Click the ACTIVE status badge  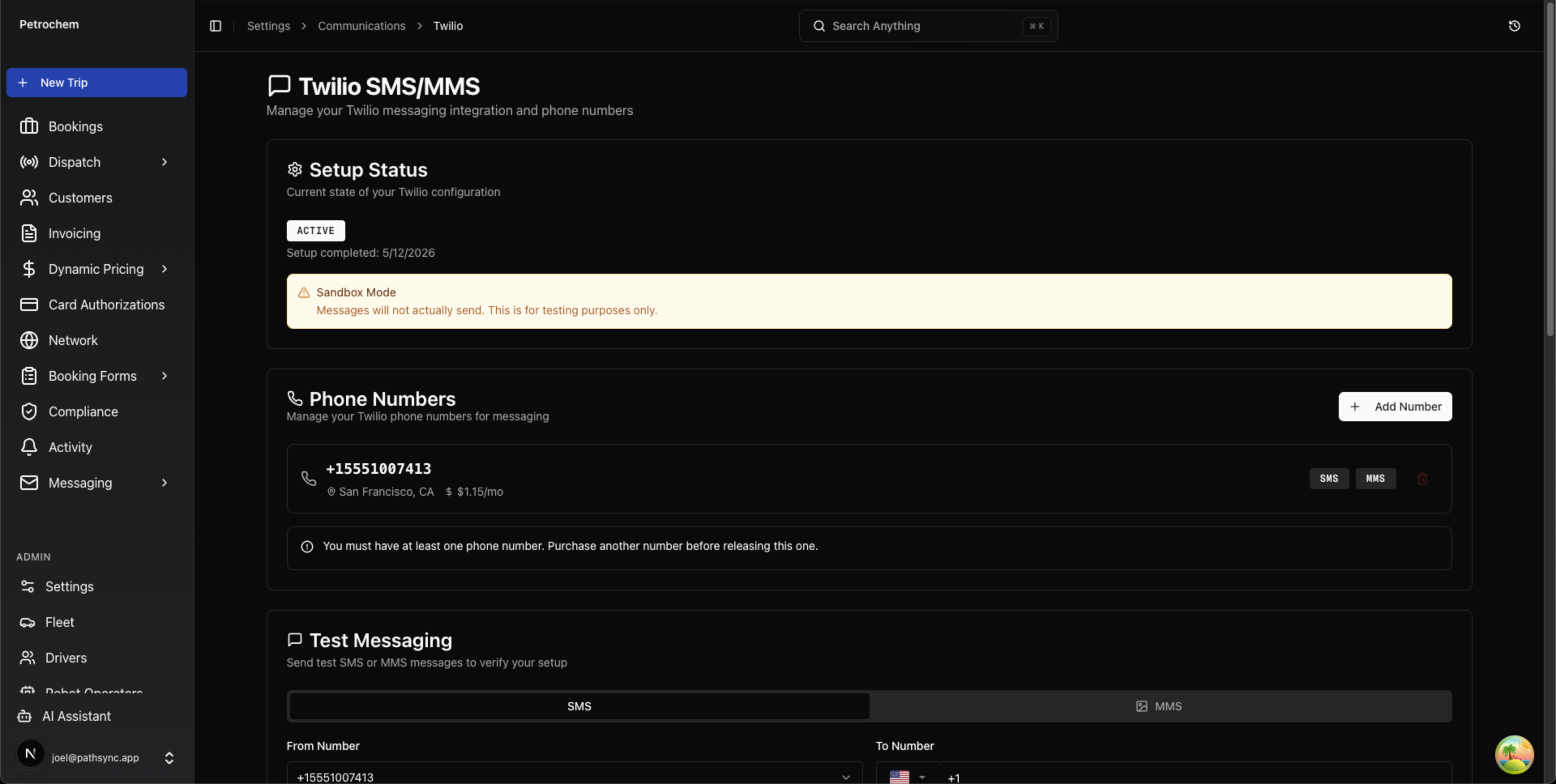coord(316,230)
